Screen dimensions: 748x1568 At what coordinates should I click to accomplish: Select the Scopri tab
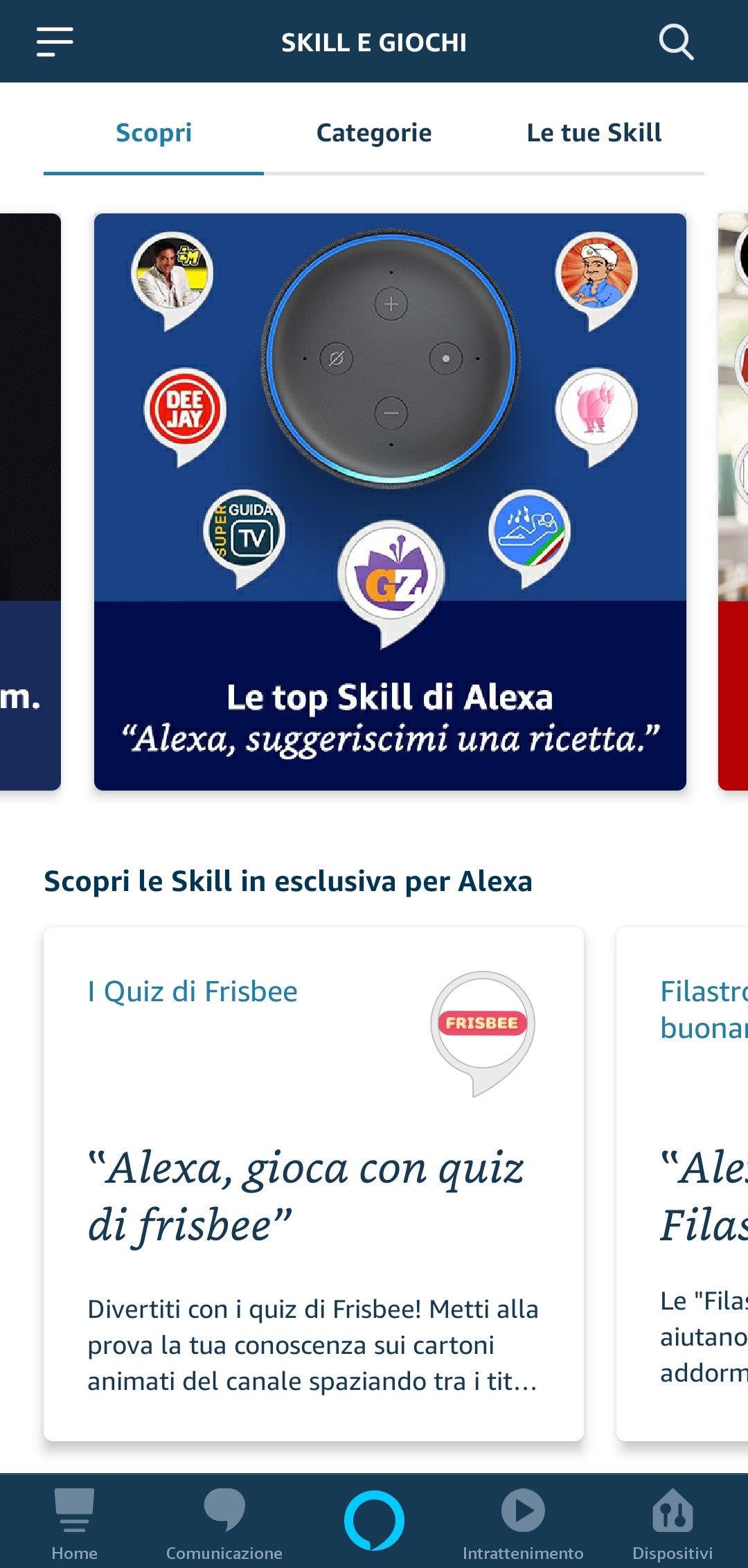tap(154, 132)
